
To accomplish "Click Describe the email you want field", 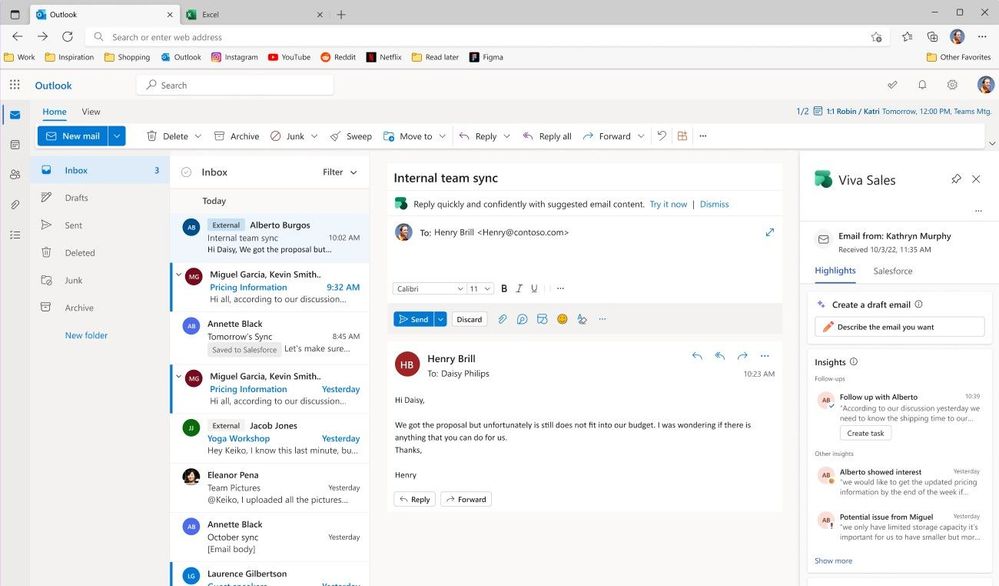I will coord(899,327).
